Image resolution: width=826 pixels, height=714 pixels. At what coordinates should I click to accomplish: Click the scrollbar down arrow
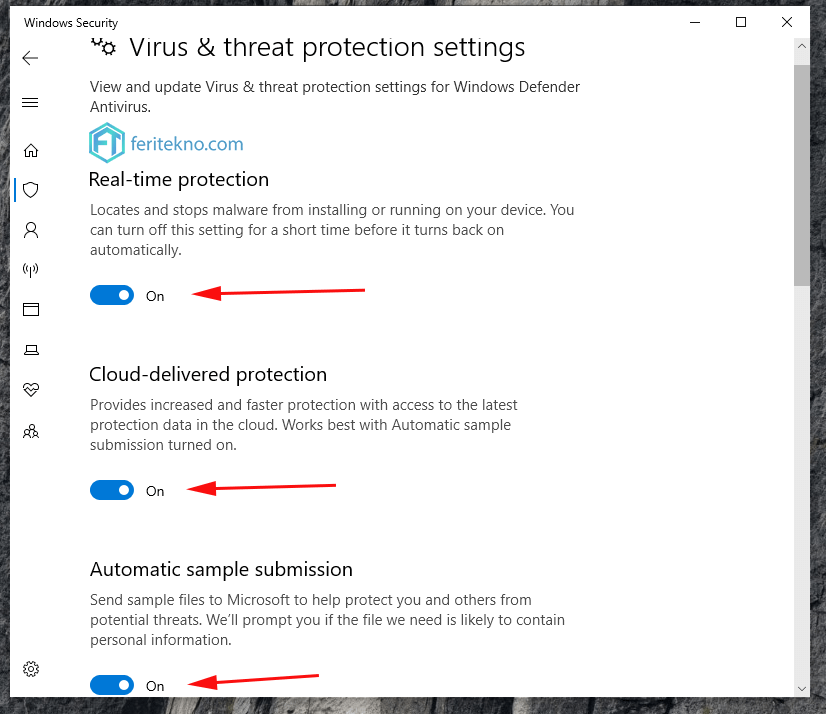pos(802,688)
